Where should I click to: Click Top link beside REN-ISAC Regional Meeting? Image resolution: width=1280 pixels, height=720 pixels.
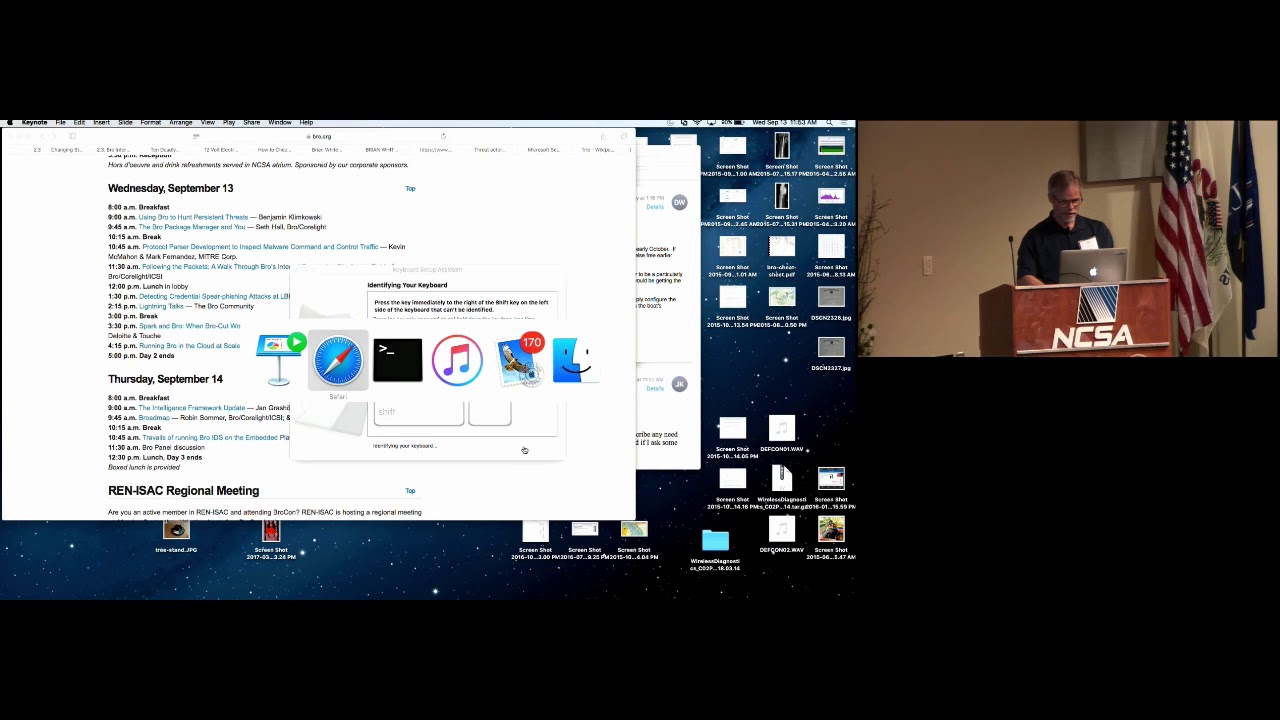coord(410,491)
